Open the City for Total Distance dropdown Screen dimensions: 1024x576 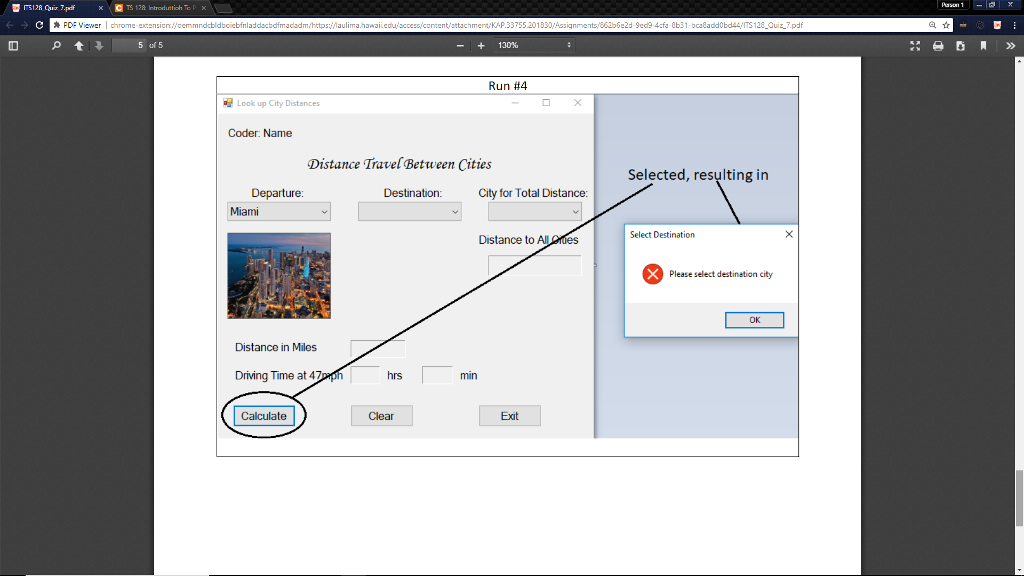[x=534, y=212]
